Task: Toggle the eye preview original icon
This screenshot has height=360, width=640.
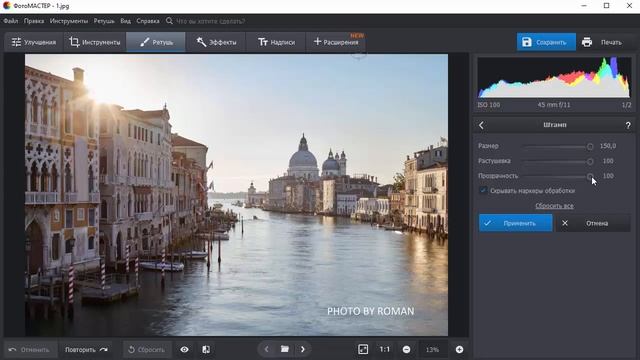Action: coord(184,349)
